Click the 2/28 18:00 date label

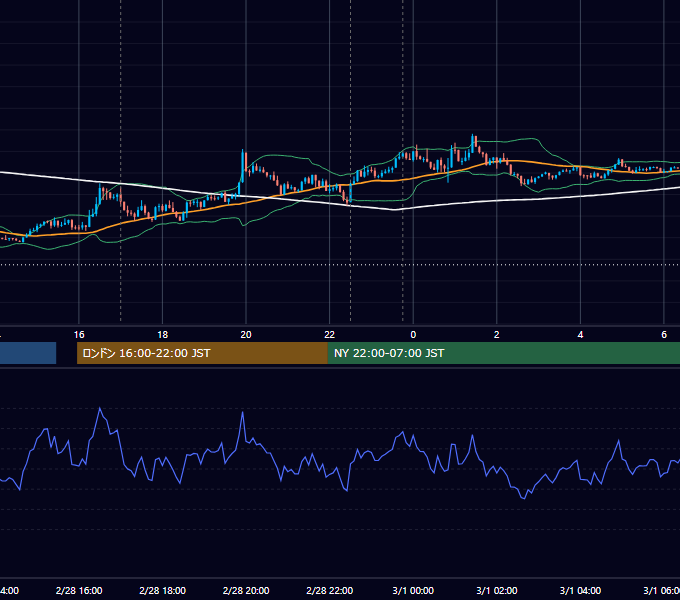click(163, 590)
